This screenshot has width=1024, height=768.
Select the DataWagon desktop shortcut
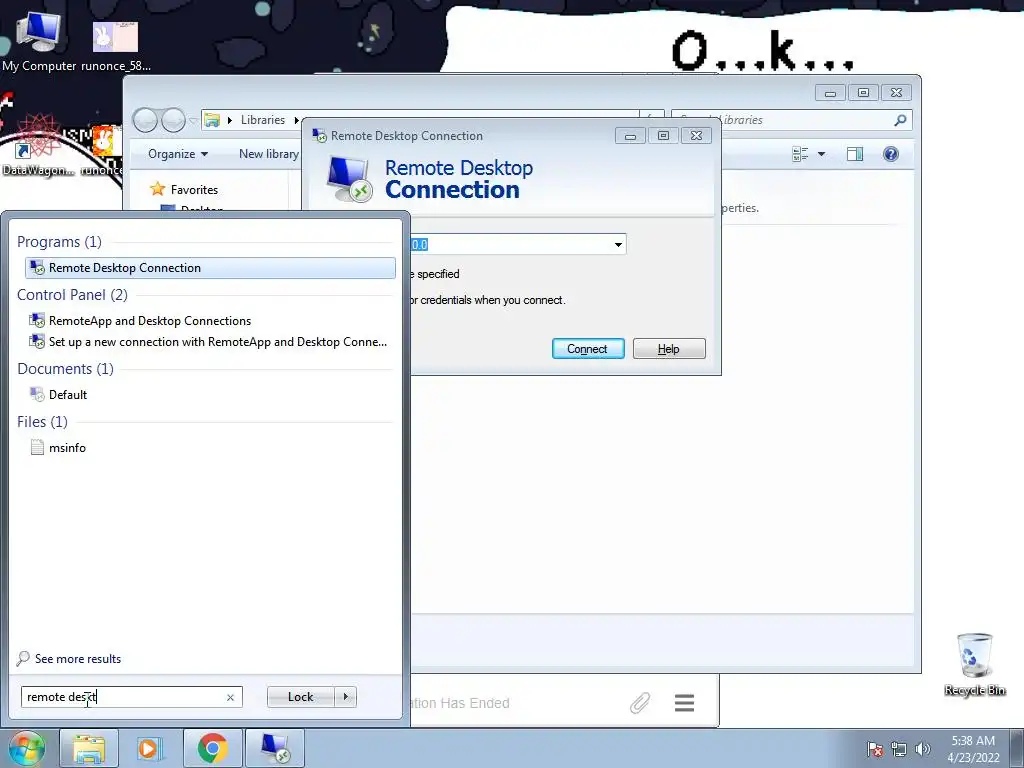38,147
